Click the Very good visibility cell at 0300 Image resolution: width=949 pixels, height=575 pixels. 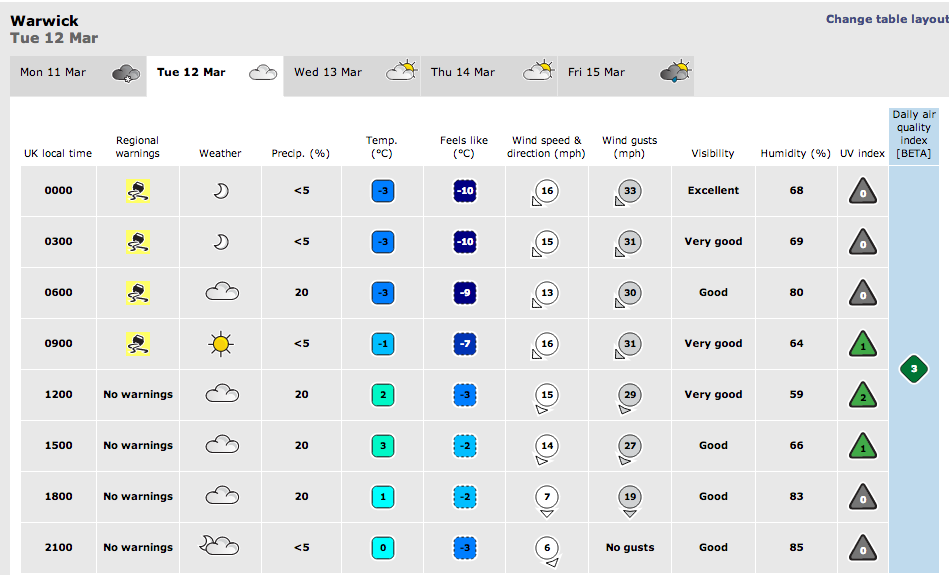713,242
